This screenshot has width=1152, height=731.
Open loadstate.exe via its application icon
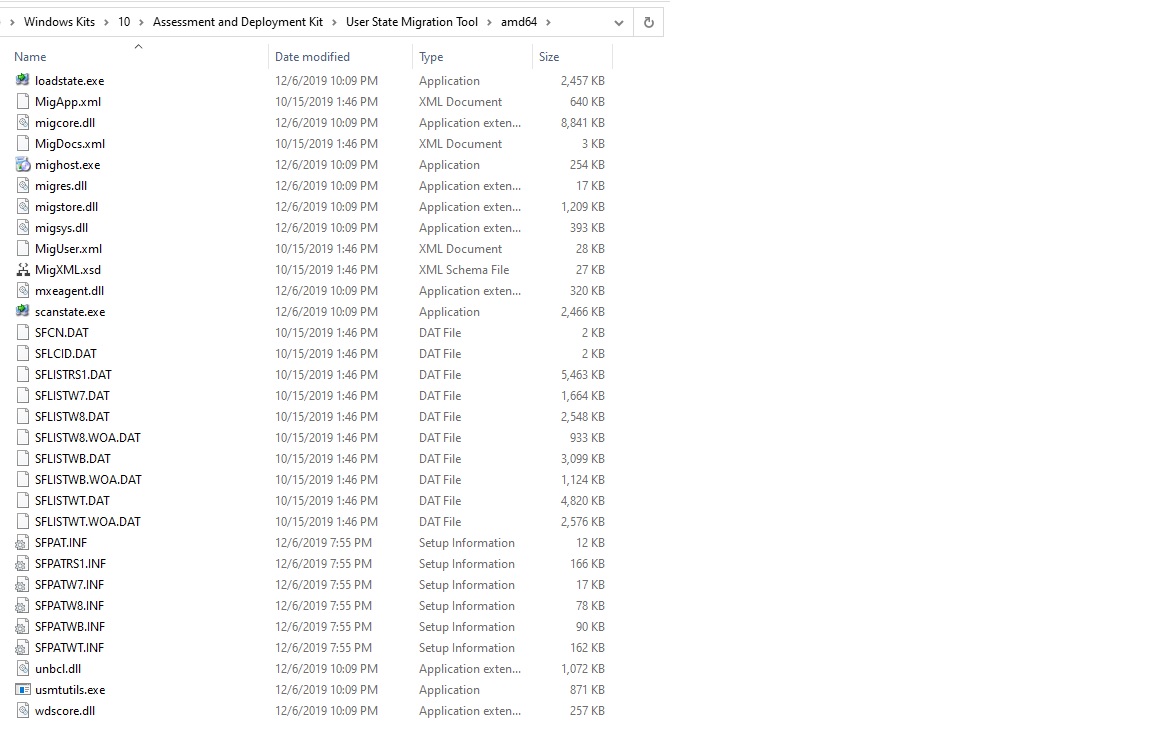tap(22, 80)
